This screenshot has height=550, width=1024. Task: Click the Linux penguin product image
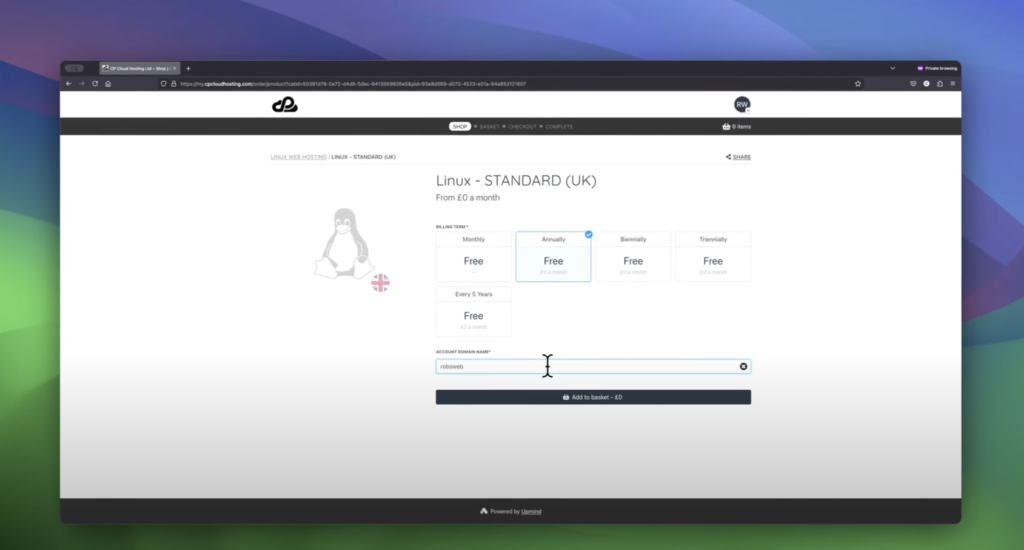coord(344,244)
